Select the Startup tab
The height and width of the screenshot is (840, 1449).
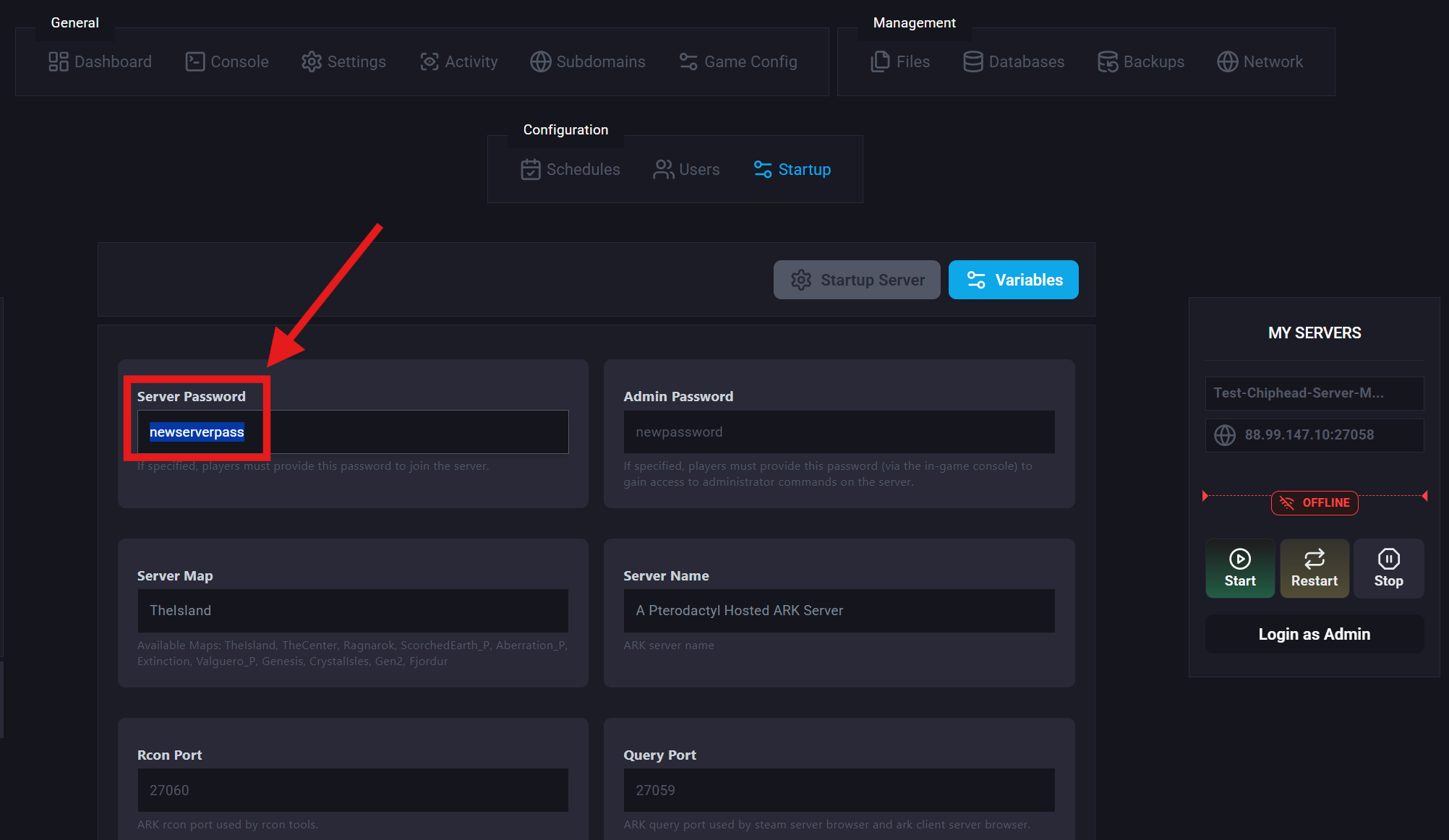792,170
